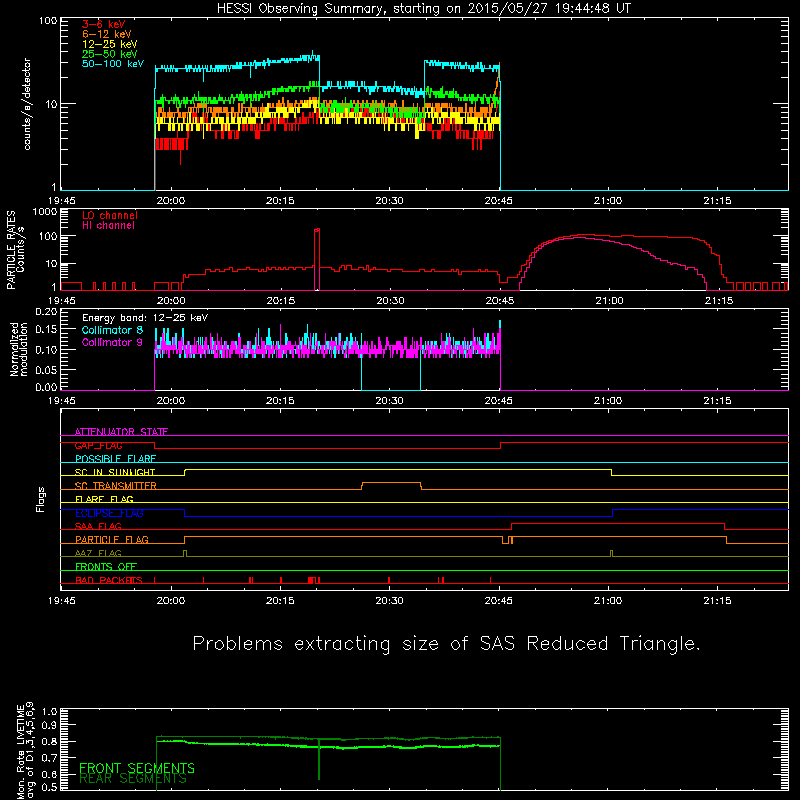This screenshot has width=800, height=800.
Task: Select the 50-100 keV legend label
Action: pos(113,64)
